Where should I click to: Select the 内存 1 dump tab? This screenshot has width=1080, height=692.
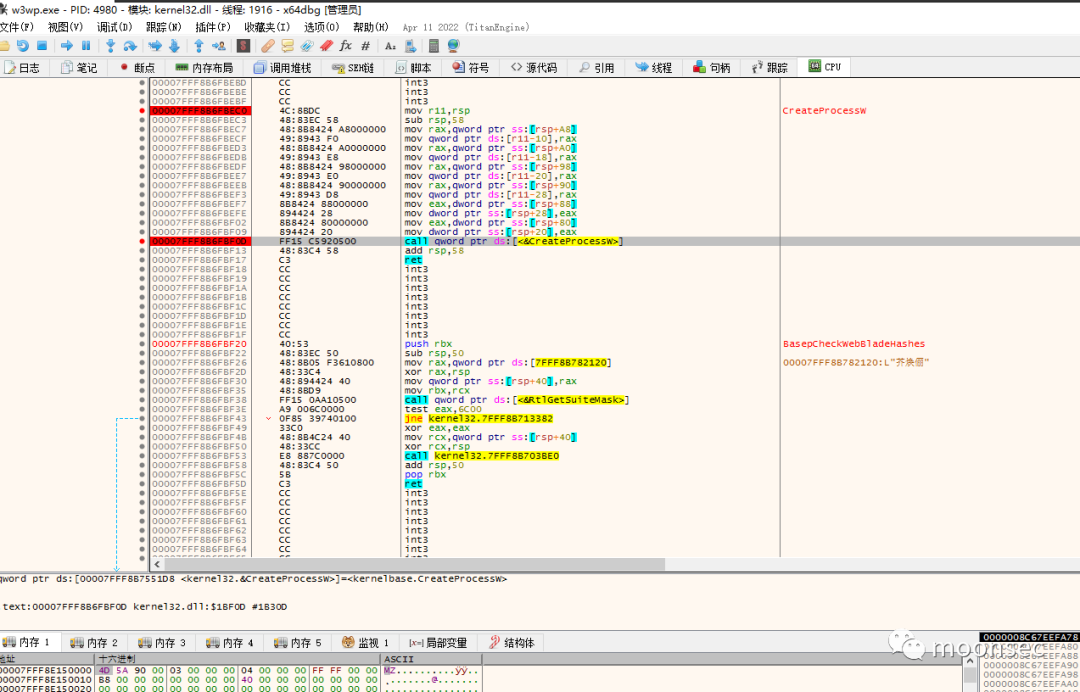27,642
